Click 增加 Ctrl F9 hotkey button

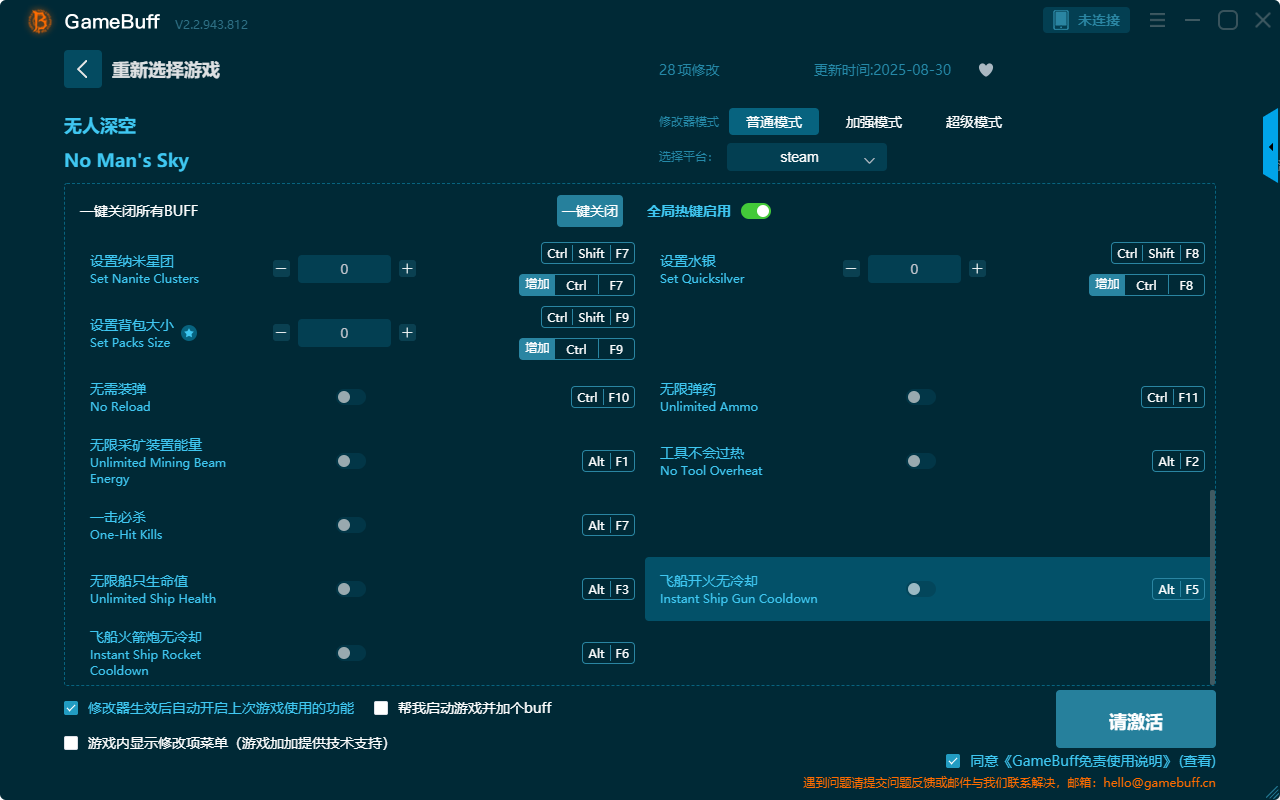(577, 349)
